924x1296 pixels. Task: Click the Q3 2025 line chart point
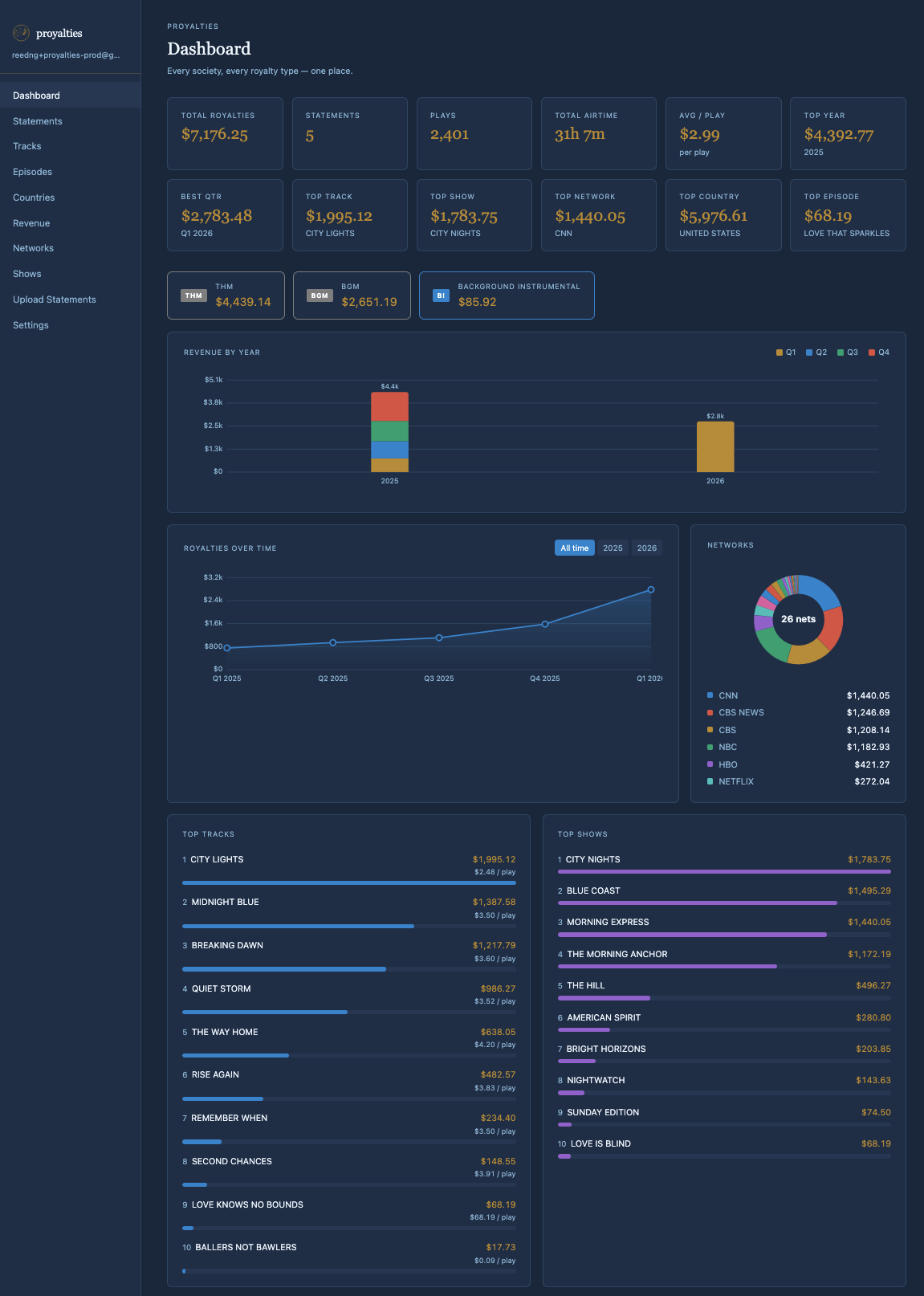[439, 638]
